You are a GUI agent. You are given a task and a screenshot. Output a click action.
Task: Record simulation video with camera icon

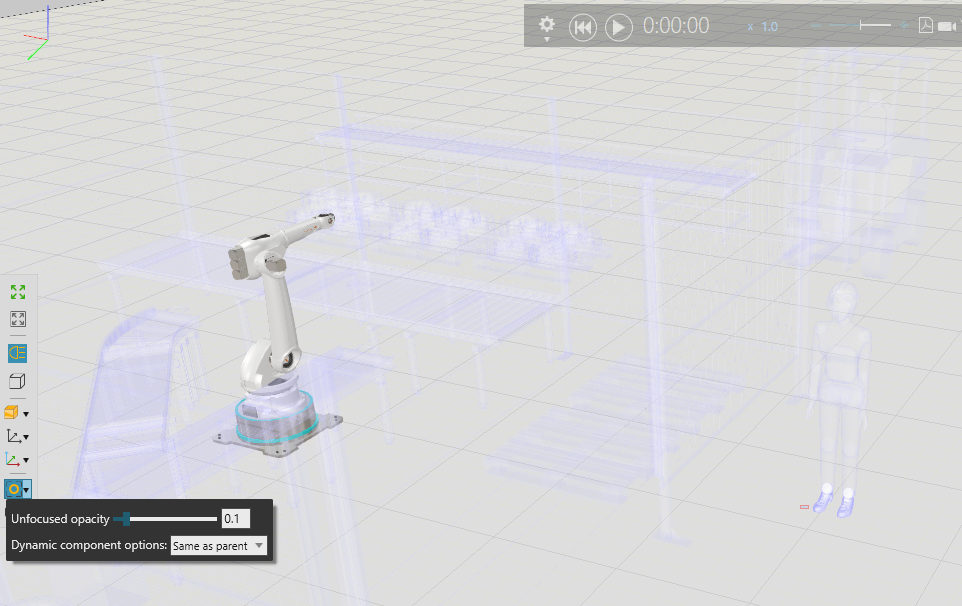coord(947,26)
